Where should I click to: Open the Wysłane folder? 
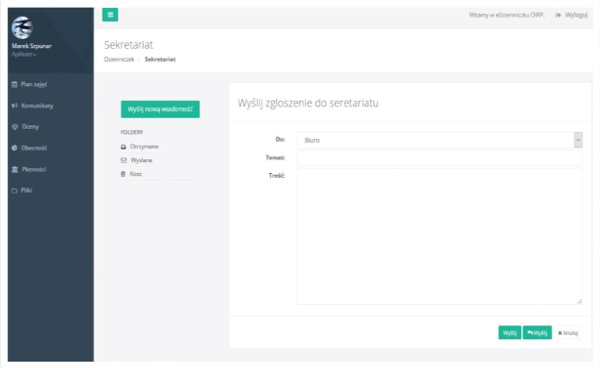pyautogui.click(x=141, y=160)
